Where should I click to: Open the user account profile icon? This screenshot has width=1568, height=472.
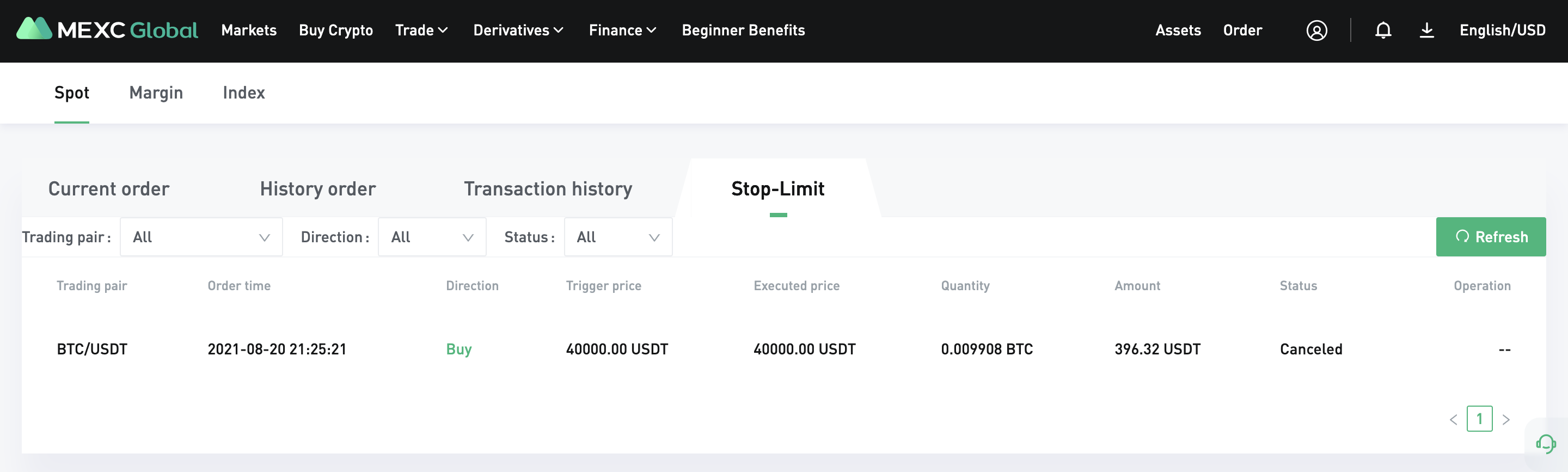coord(1316,30)
